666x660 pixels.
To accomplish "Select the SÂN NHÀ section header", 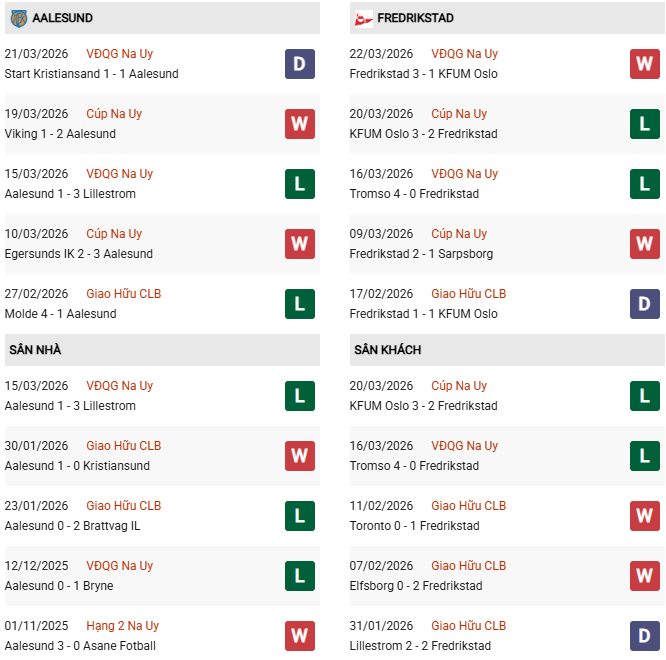I will coord(36,350).
